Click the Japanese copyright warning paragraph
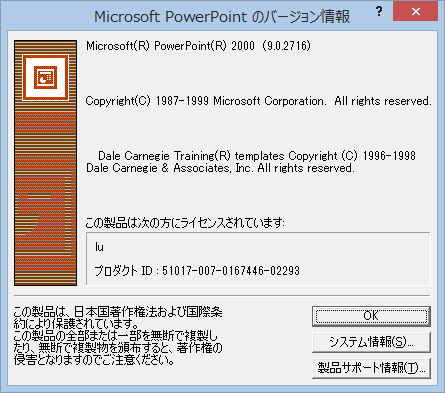Screen dimensions: 445x393 [118, 336]
